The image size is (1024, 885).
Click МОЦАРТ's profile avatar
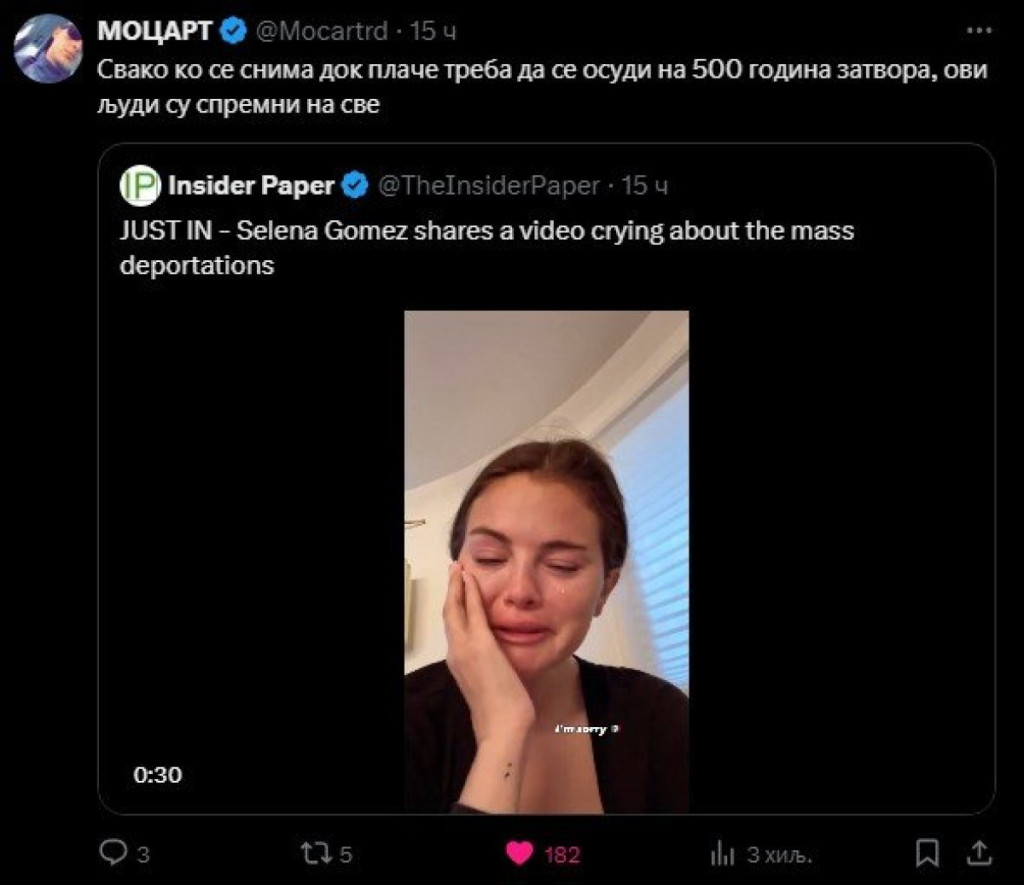49,48
